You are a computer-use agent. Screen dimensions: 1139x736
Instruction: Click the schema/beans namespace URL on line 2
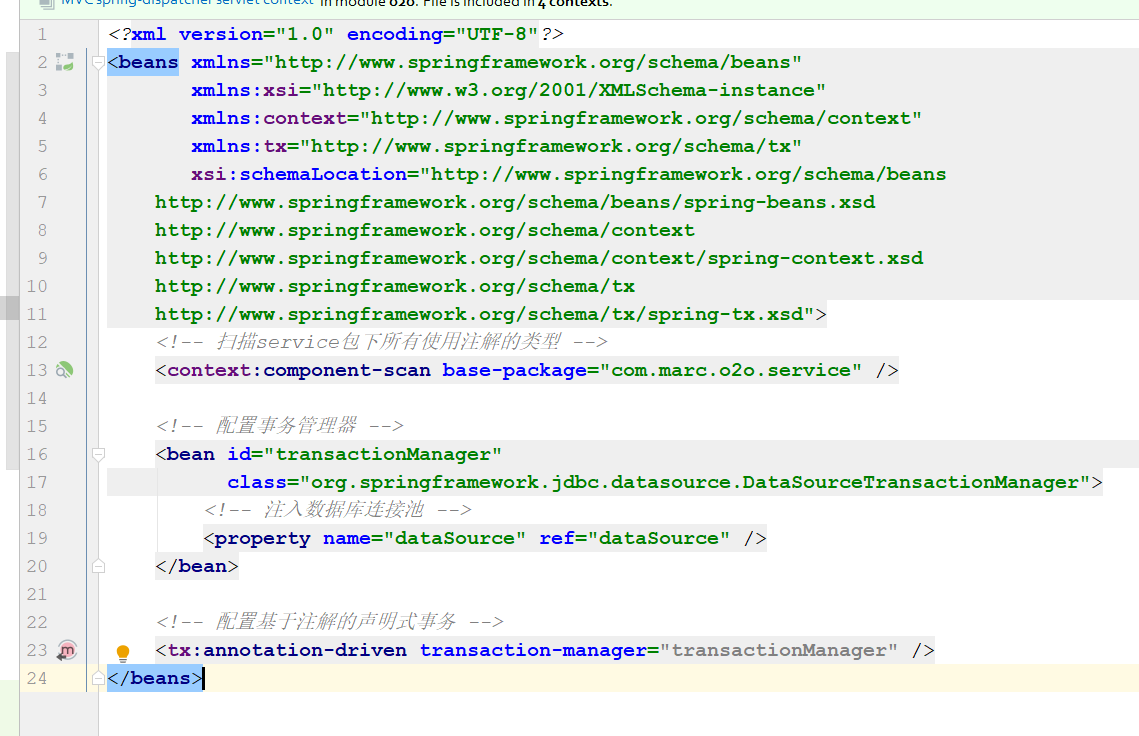pyautogui.click(x=532, y=62)
